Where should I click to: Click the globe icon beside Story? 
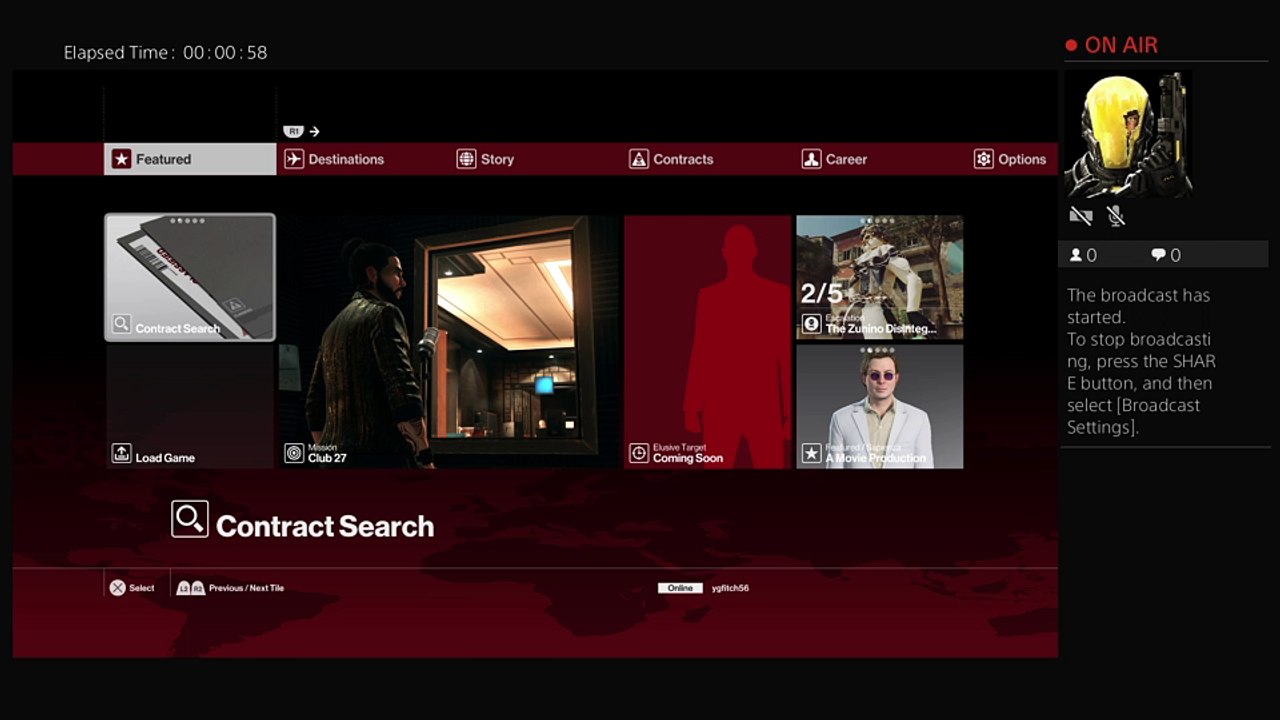point(466,159)
